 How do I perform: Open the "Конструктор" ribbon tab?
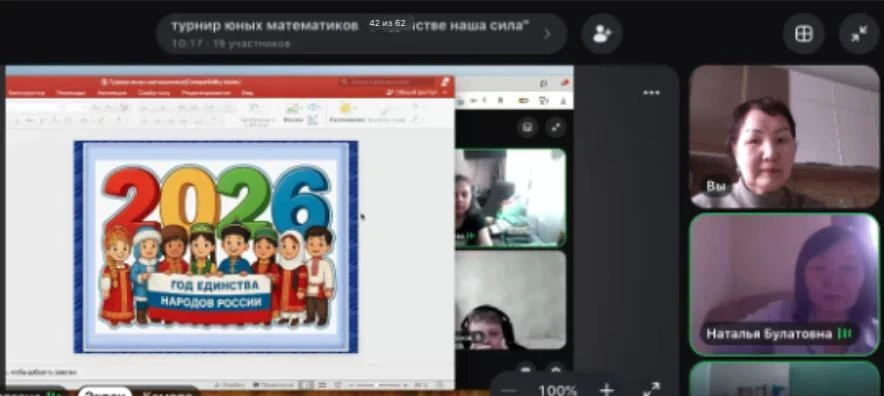(x=26, y=93)
